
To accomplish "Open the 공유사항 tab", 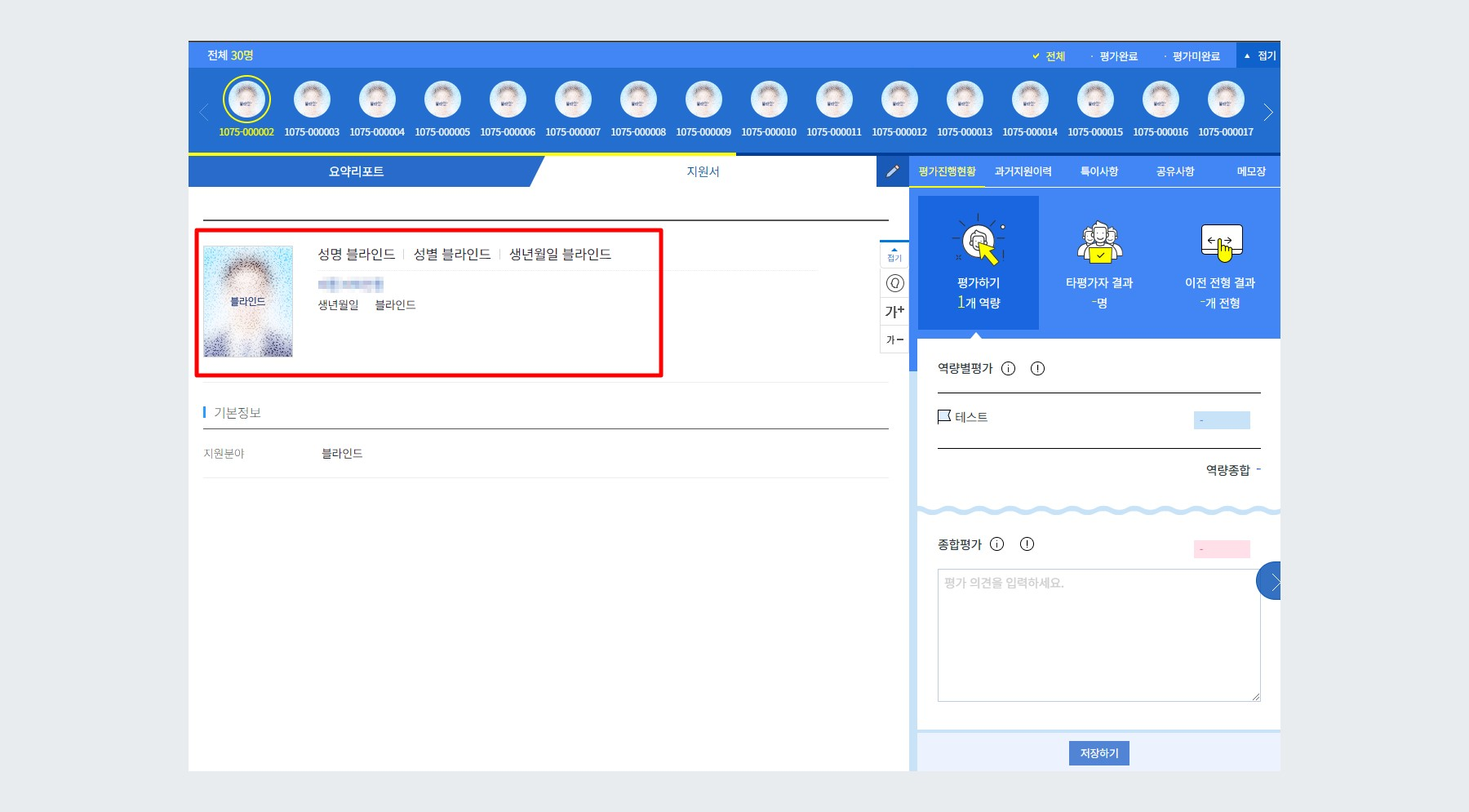I will [x=1175, y=171].
